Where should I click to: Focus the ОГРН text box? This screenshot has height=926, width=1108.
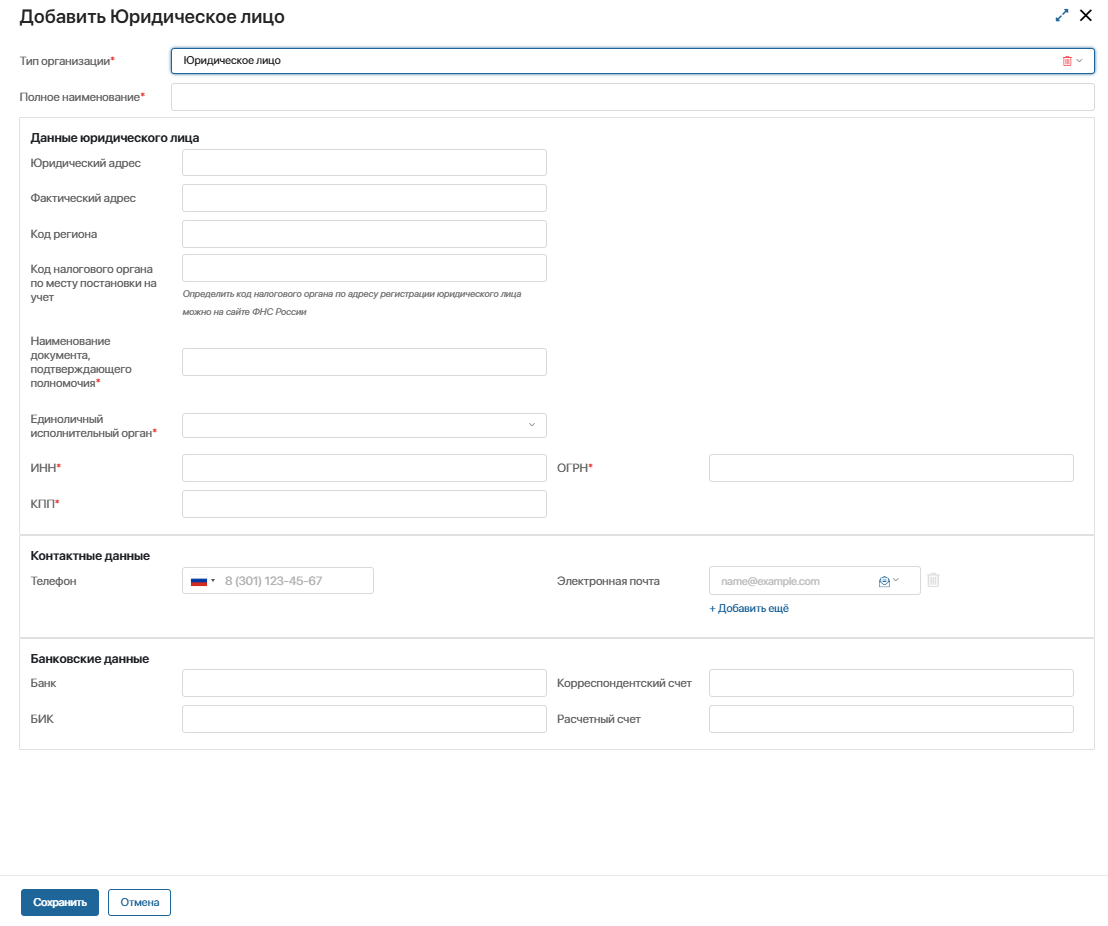tap(890, 468)
